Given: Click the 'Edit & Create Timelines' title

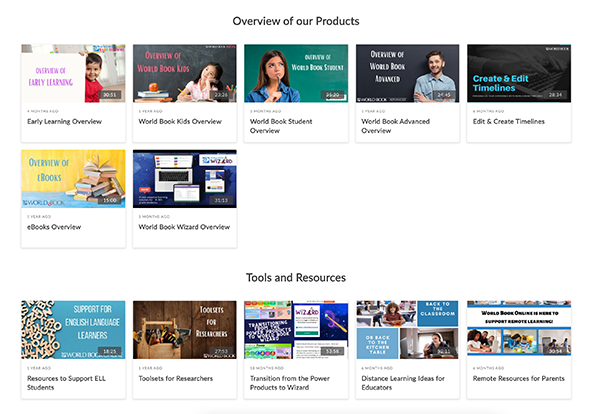Looking at the screenshot, I should pos(509,121).
